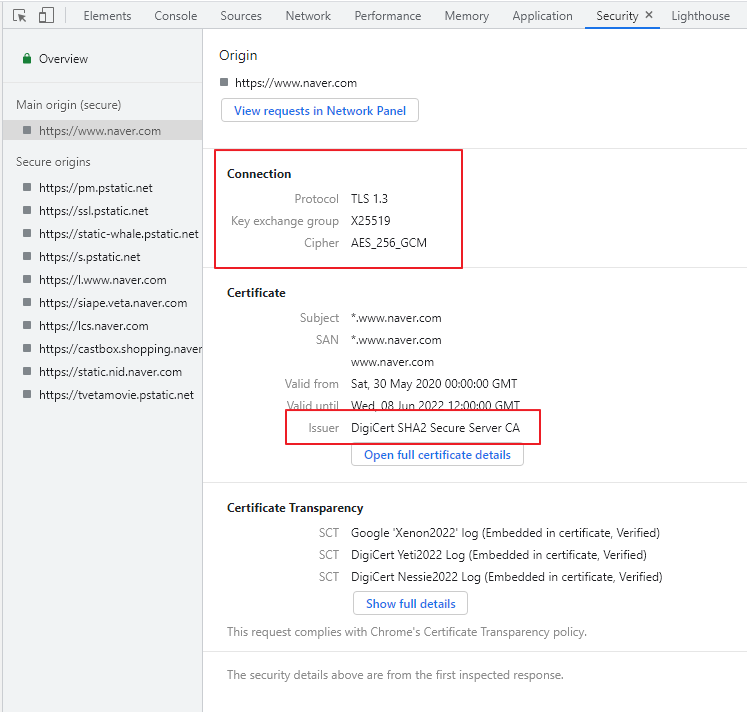Select origin https://tvetamovie.pstatic.net
The height and width of the screenshot is (712, 747).
[x=116, y=395]
